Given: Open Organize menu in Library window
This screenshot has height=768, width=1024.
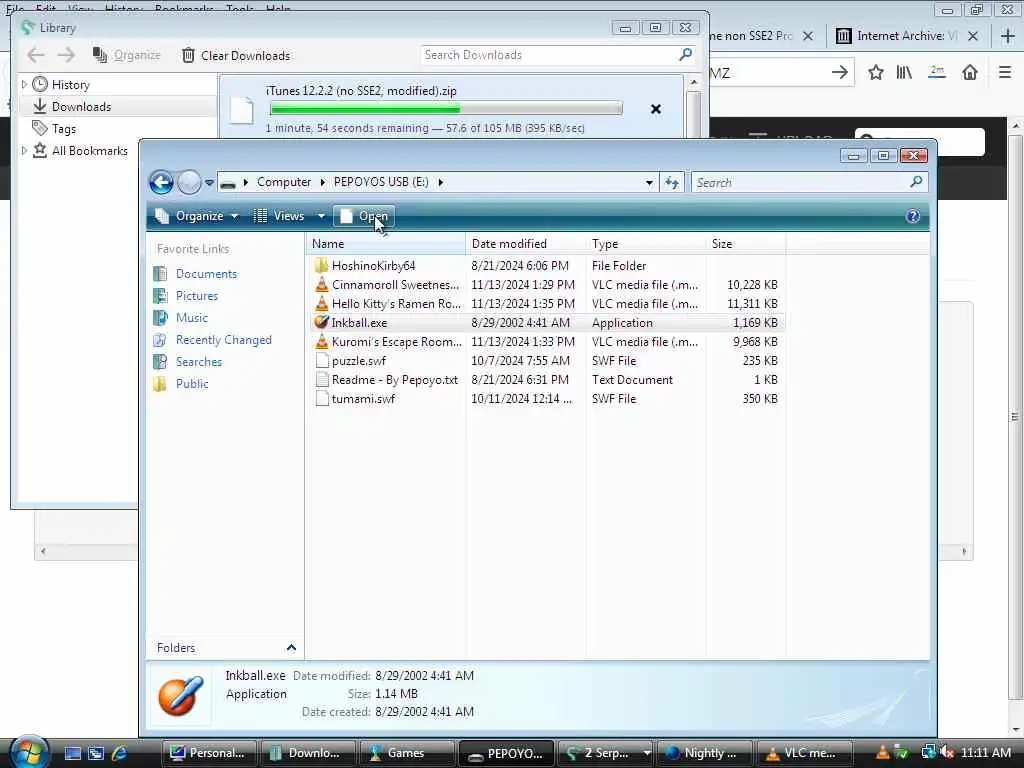Looking at the screenshot, I should 127,56.
